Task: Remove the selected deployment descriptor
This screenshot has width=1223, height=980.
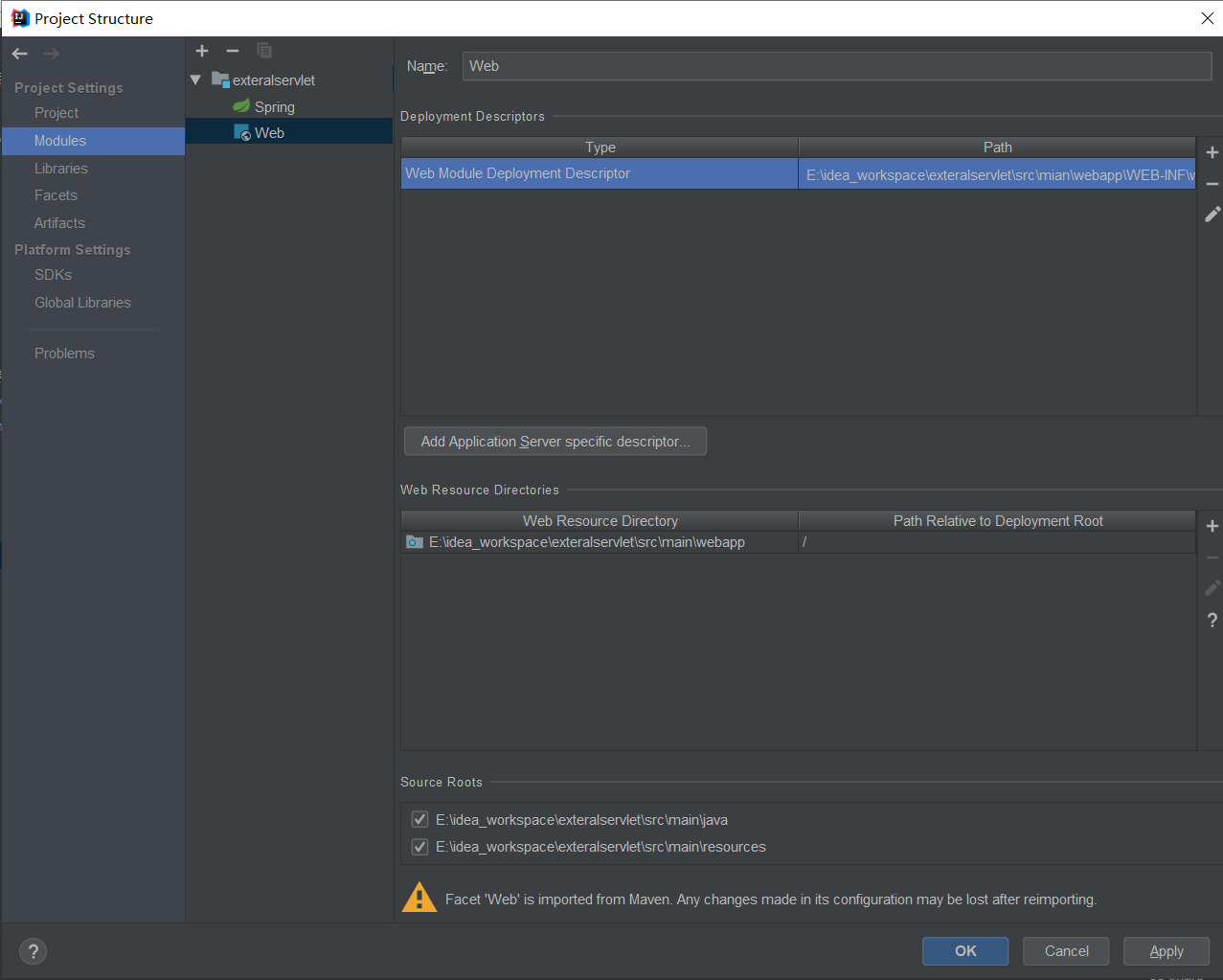Action: coord(1212,183)
